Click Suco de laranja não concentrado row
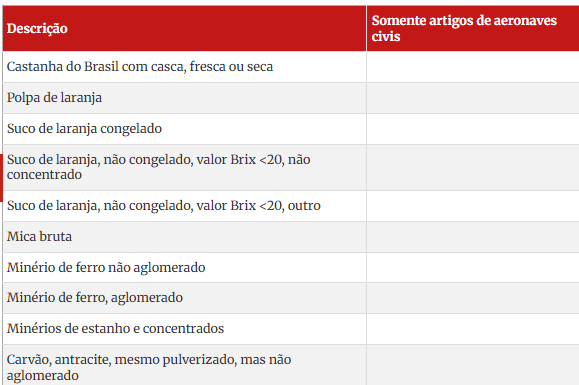The height and width of the screenshot is (385, 579). [x=291, y=167]
